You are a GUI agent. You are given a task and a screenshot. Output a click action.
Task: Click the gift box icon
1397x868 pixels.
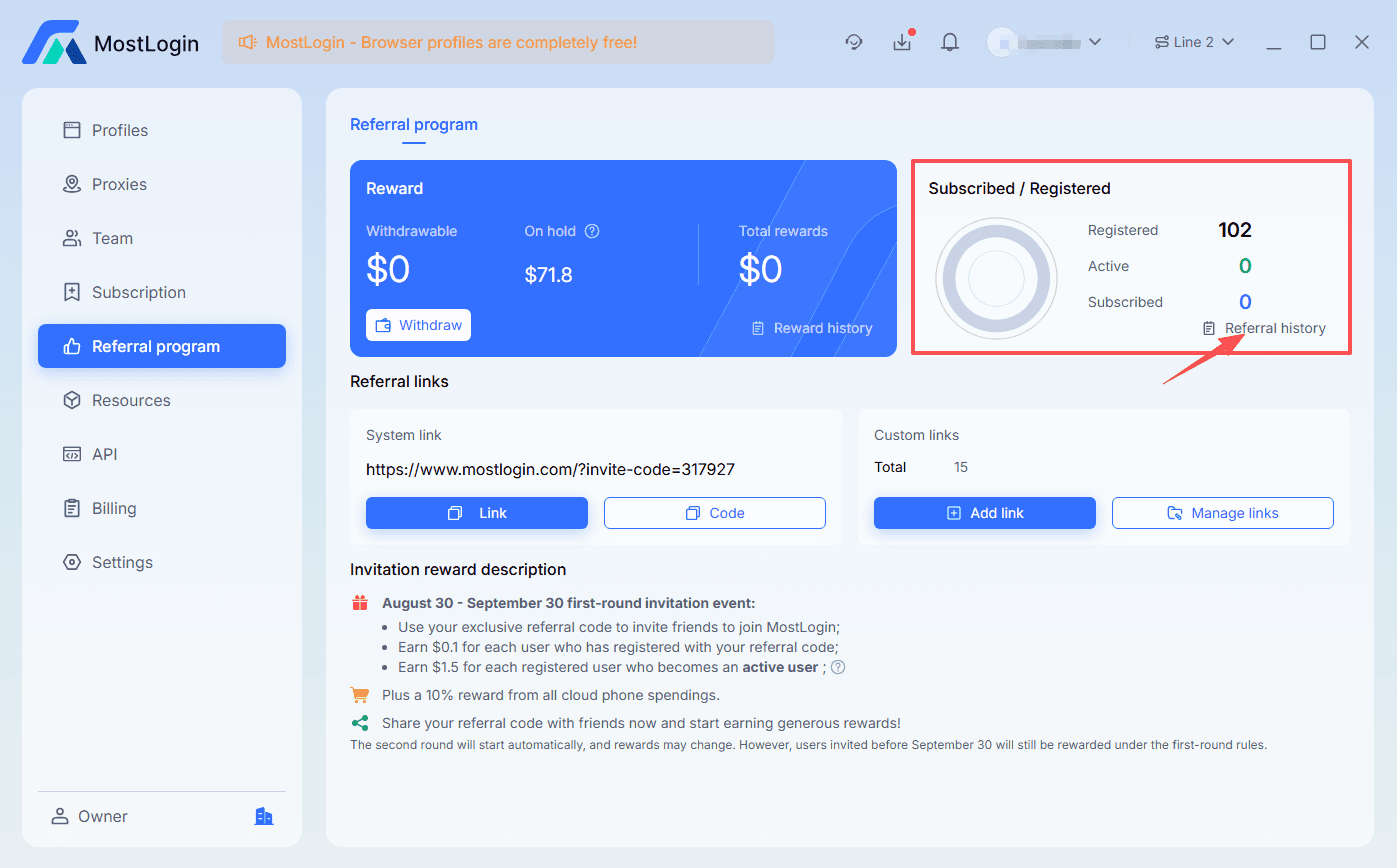coord(360,603)
